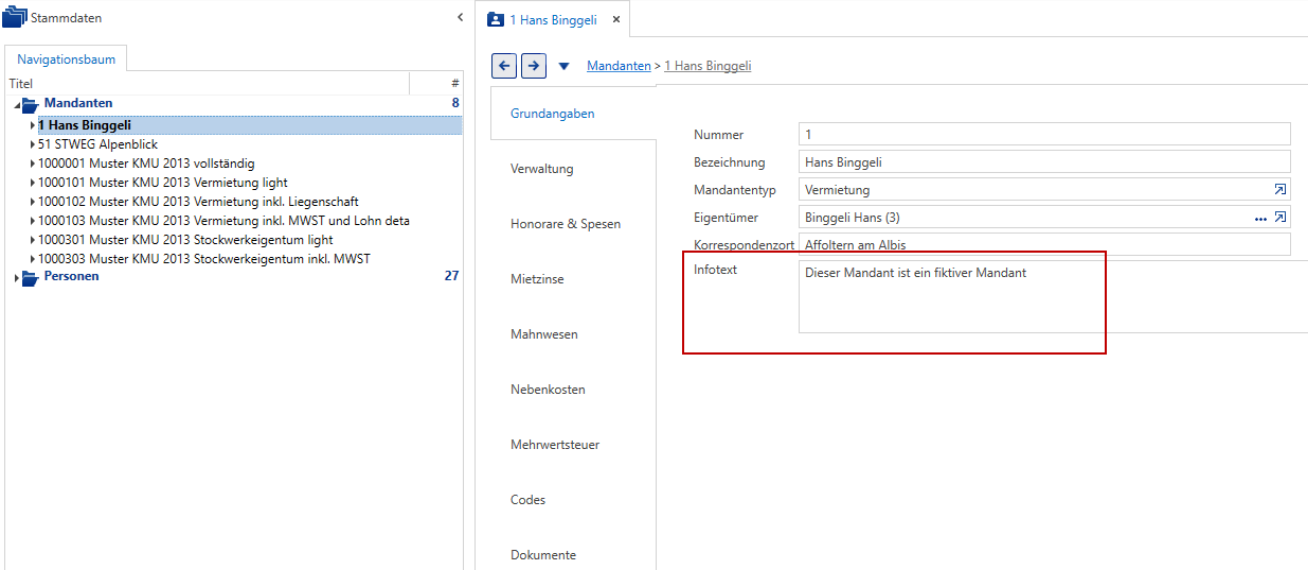Click the Personen count 27
Image resolution: width=1308 pixels, height=570 pixels.
(451, 276)
